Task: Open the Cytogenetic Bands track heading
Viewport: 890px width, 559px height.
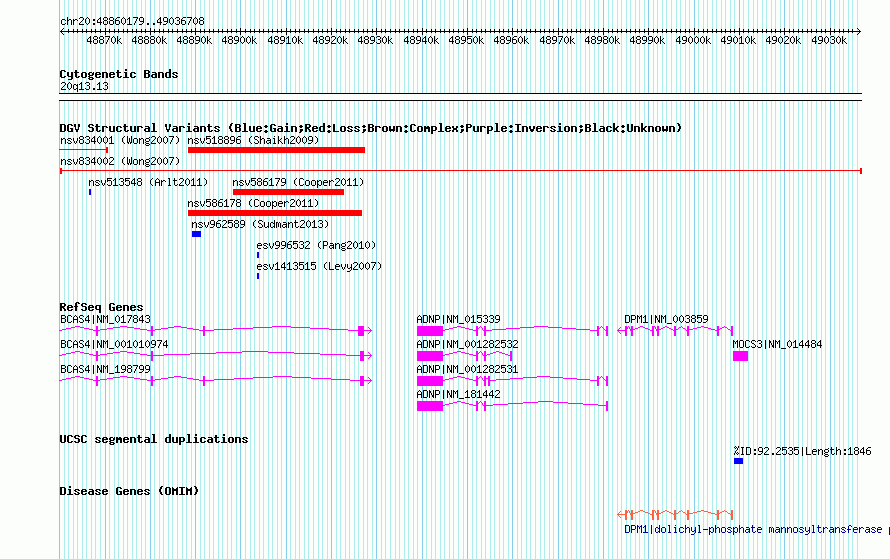Action: pos(119,74)
